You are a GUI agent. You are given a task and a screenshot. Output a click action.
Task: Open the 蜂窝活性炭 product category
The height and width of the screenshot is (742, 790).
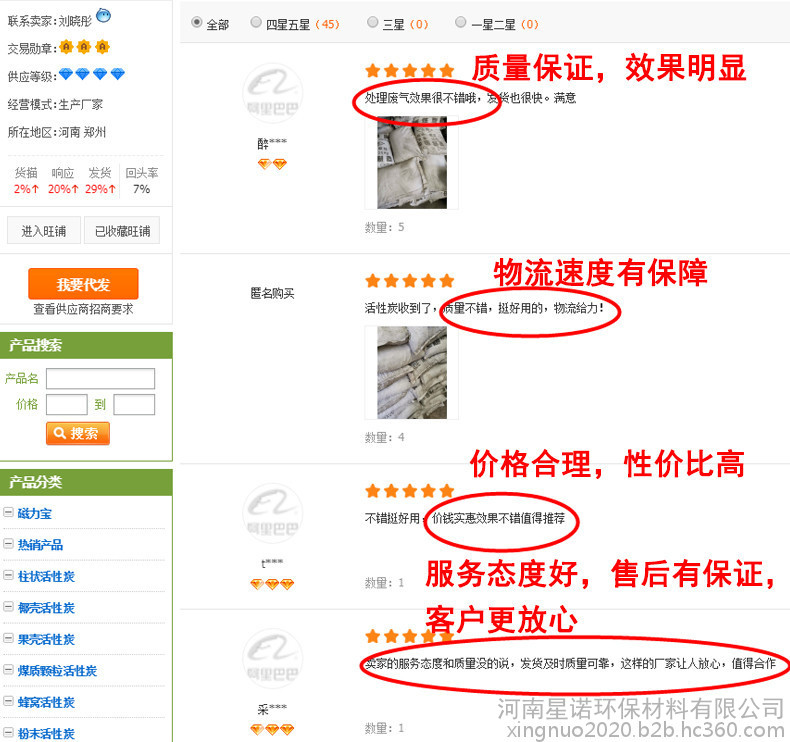pos(46,702)
